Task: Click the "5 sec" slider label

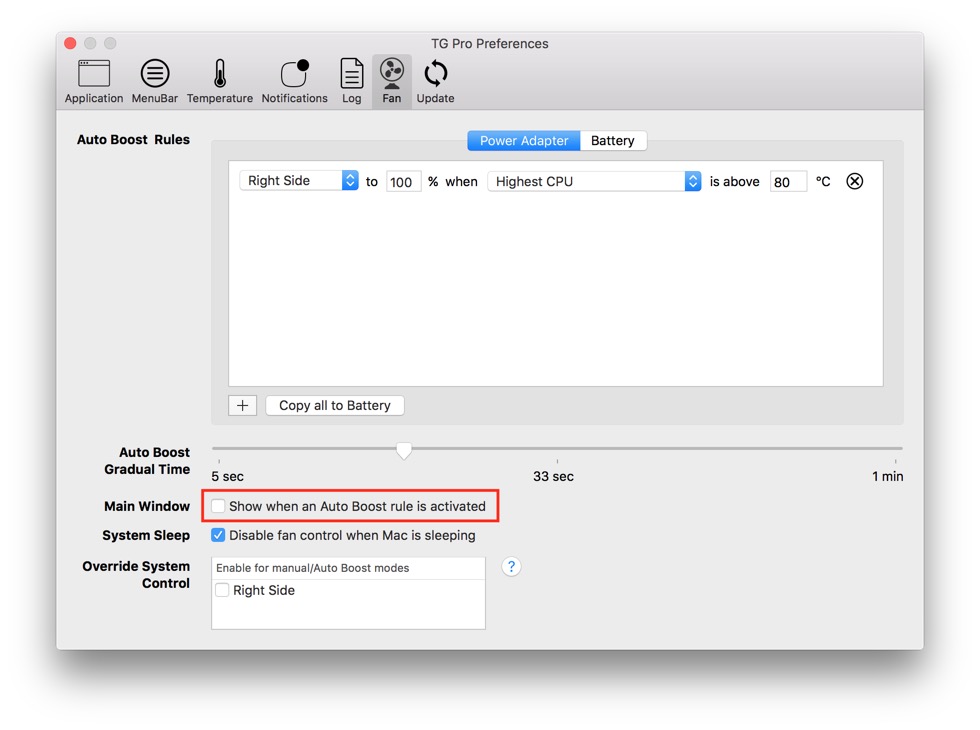Action: 228,476
